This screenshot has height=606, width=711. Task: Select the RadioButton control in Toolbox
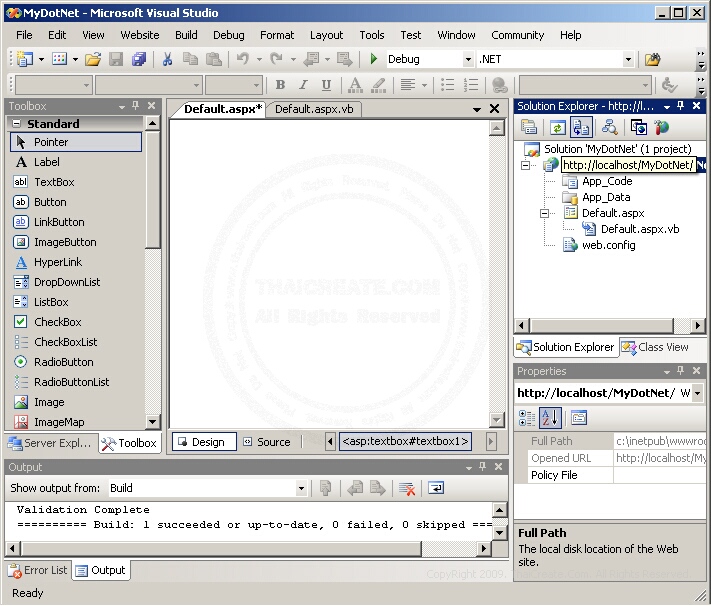pos(76,362)
